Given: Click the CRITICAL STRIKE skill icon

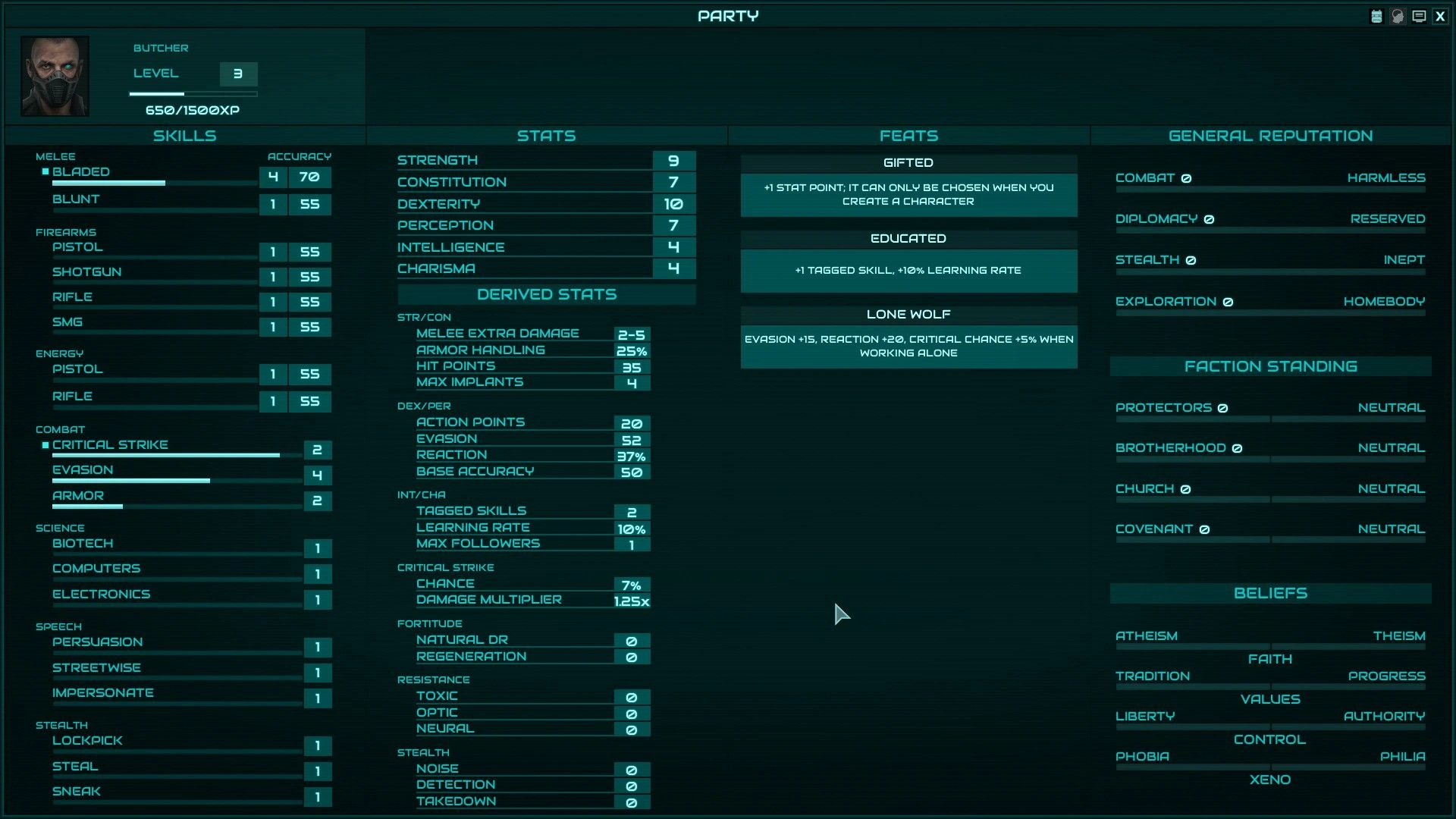Looking at the screenshot, I should click(45, 443).
